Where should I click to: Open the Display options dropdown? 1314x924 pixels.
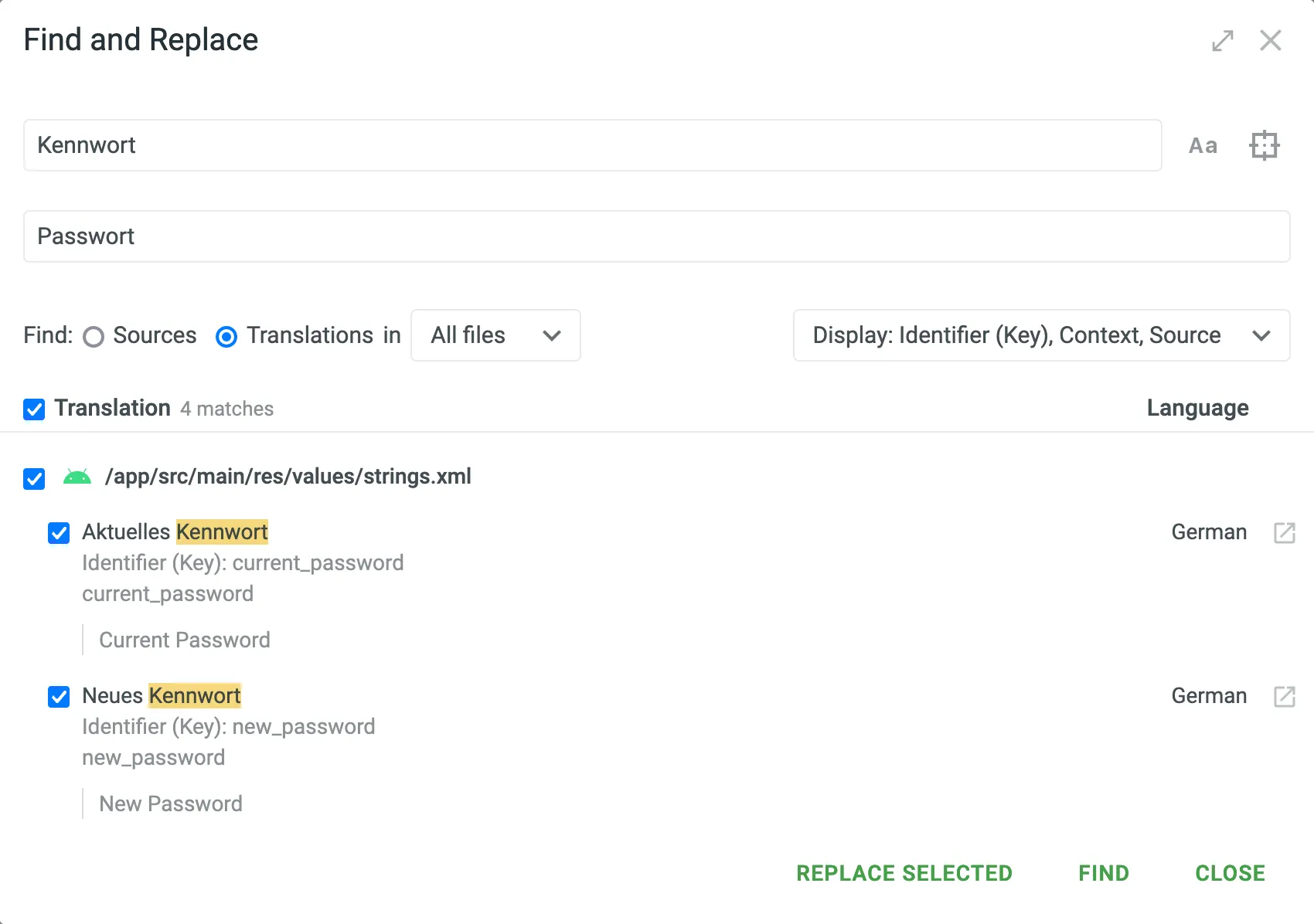[x=1040, y=335]
